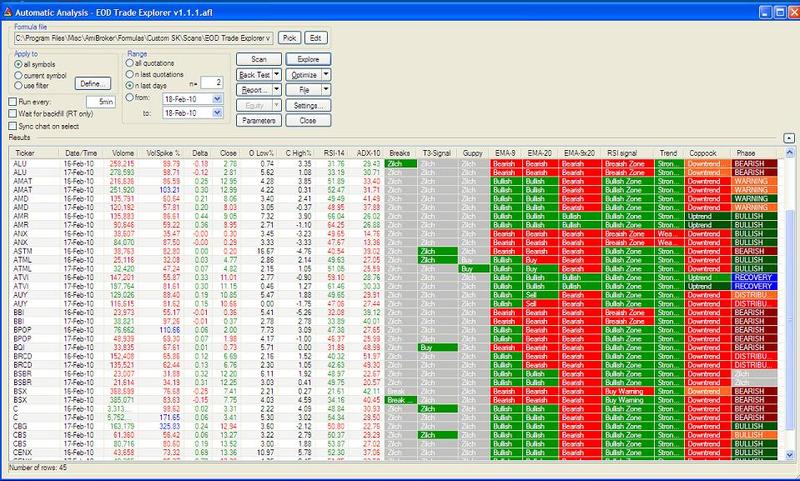Sort by ADX-10 column header

tap(365, 153)
